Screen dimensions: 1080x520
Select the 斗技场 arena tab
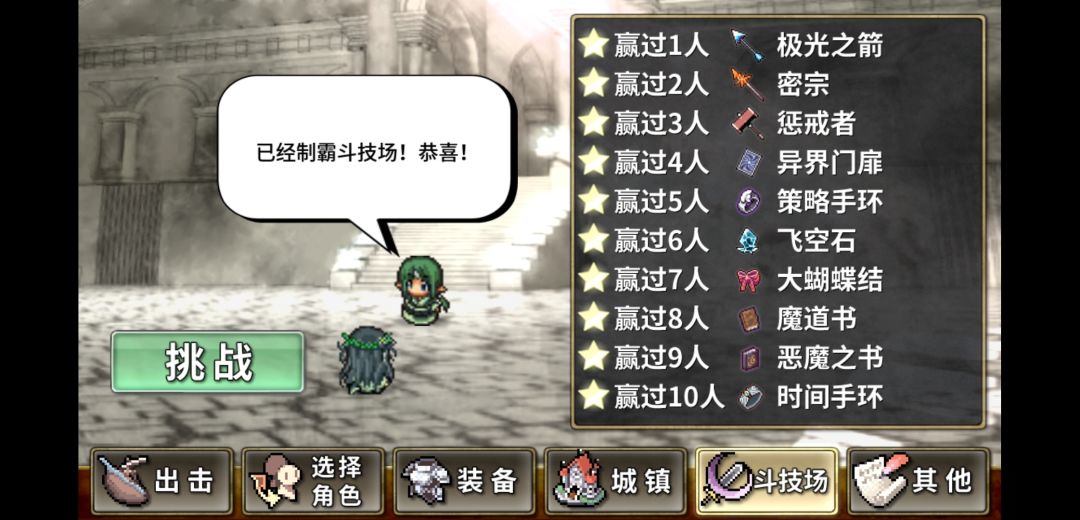point(767,481)
